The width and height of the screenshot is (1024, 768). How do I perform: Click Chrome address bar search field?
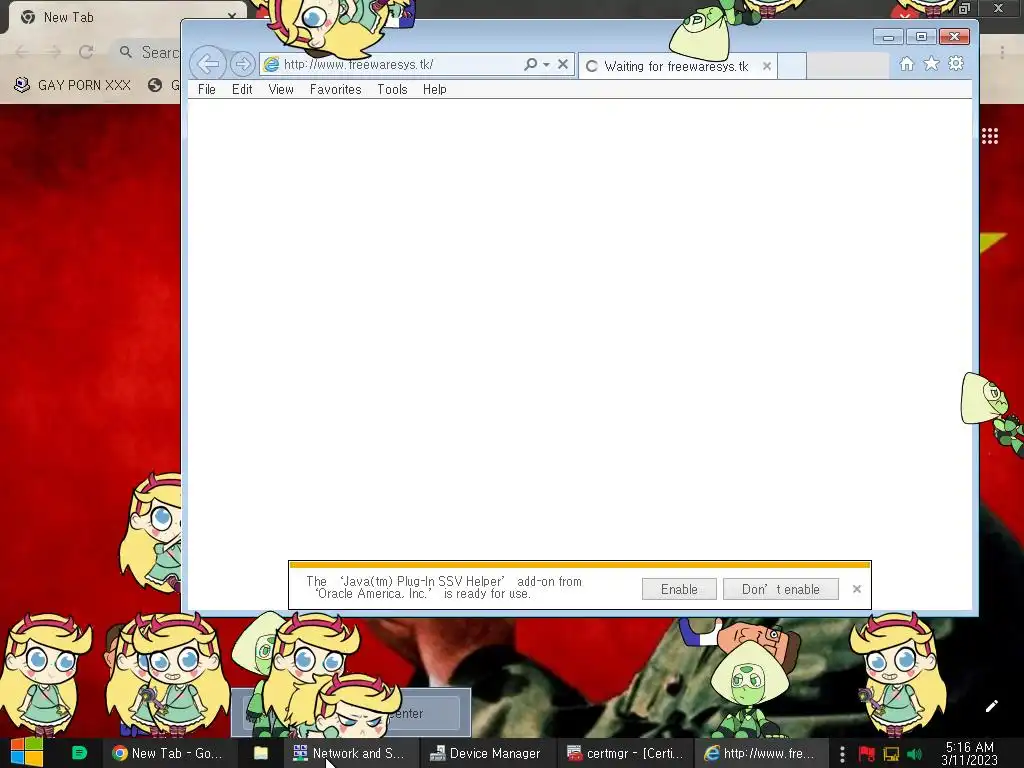(147, 52)
